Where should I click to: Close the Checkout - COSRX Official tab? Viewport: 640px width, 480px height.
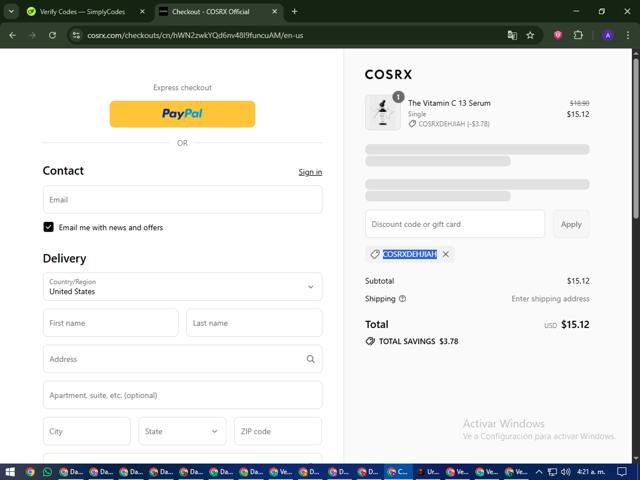click(275, 11)
